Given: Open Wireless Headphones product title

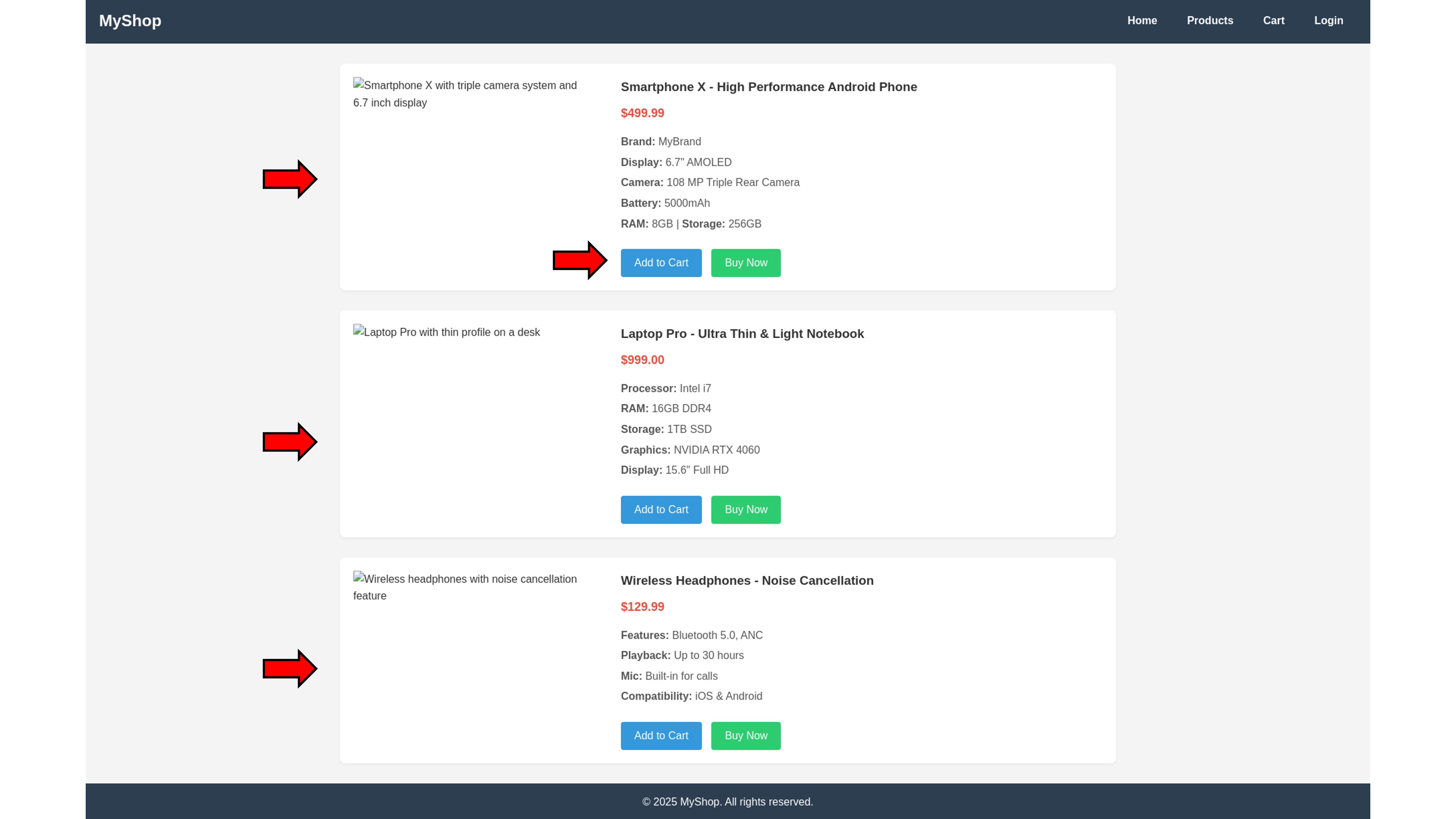Looking at the screenshot, I should click(x=747, y=581).
